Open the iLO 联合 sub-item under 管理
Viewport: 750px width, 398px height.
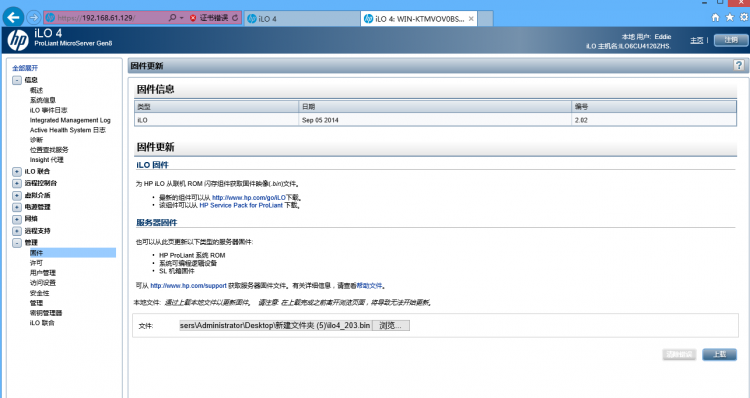click(x=42, y=323)
